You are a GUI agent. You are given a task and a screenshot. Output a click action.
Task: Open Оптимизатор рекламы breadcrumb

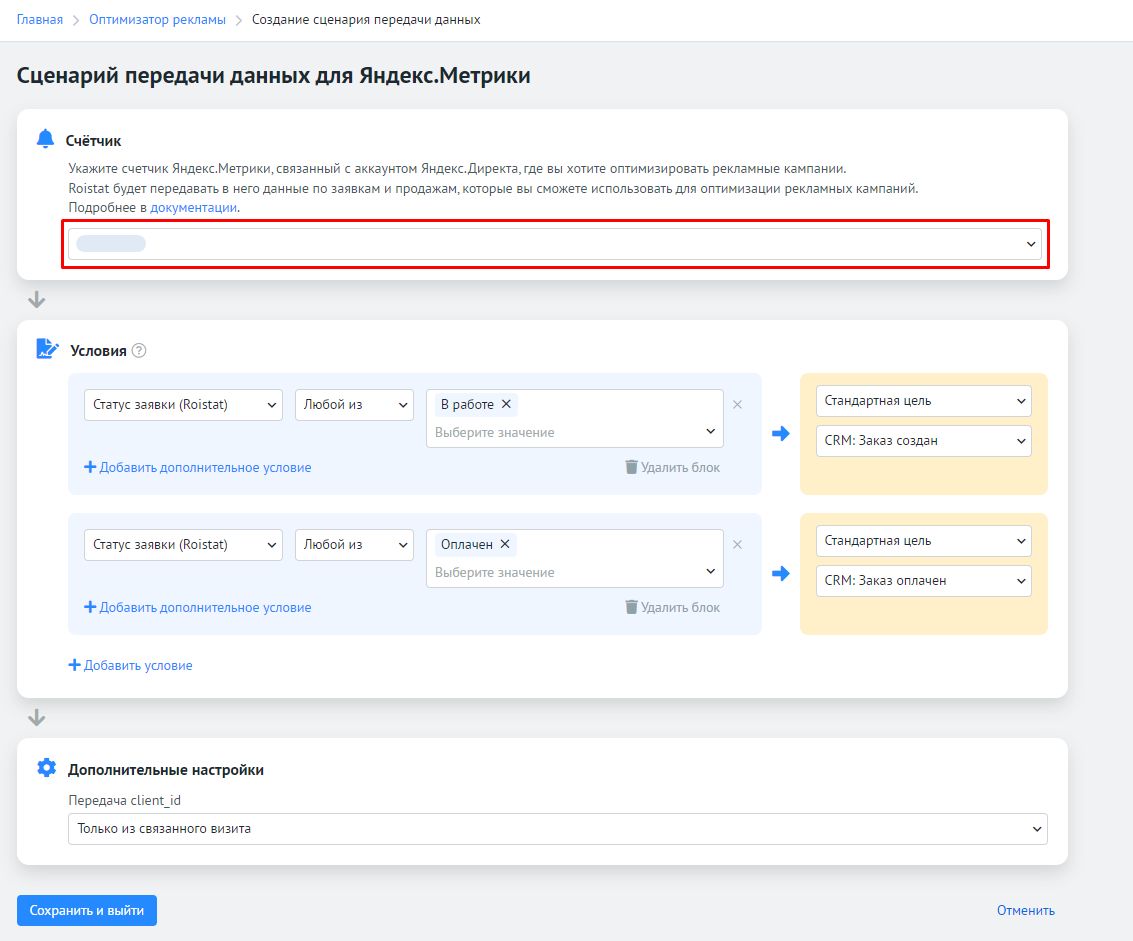(157, 20)
